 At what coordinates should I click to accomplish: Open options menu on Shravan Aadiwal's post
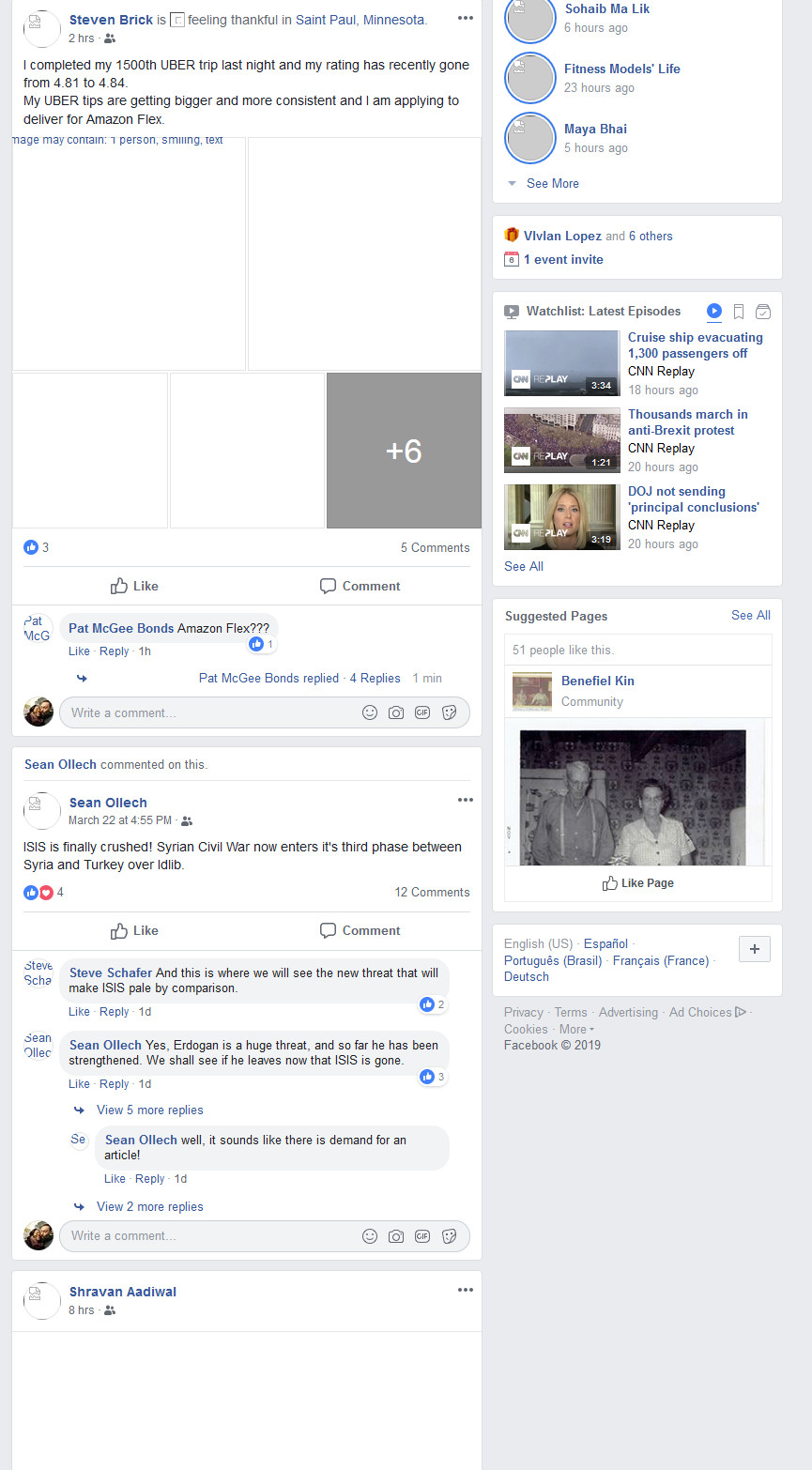coord(466,1290)
